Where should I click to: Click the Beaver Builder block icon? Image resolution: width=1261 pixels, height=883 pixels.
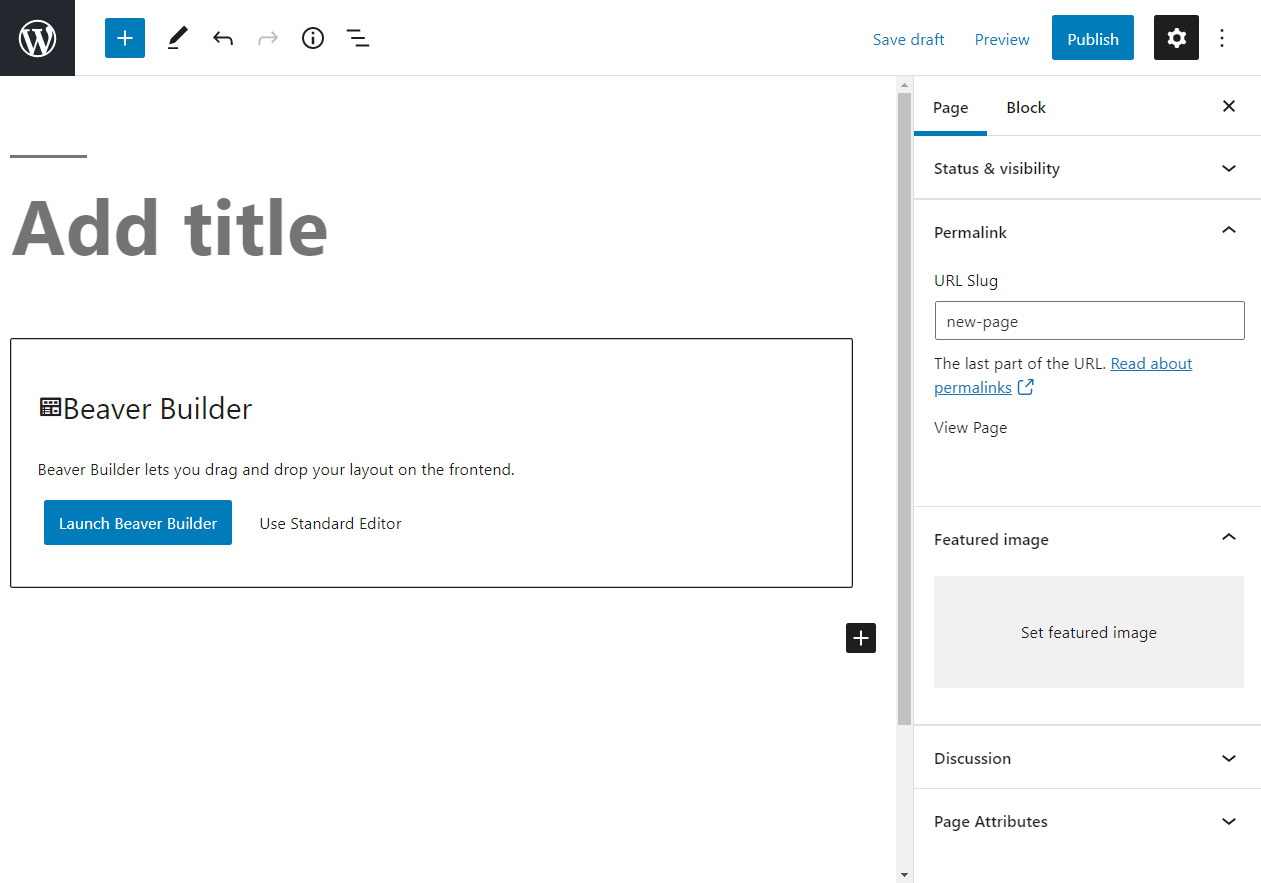coord(50,406)
